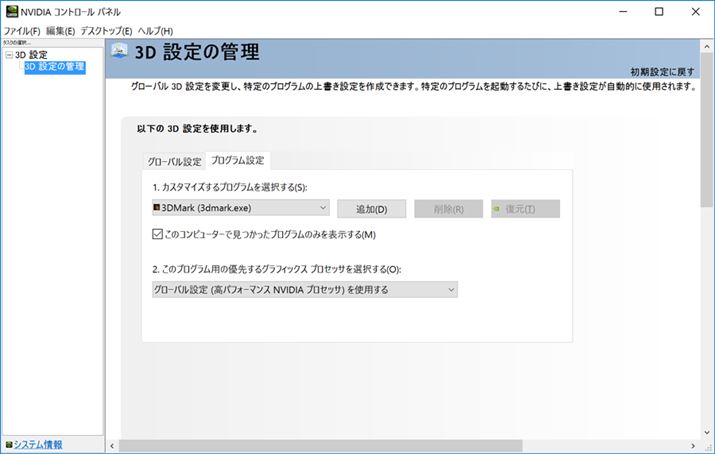The width and height of the screenshot is (715, 454).
Task: Click the vertical scrollbar thumb
Action: coord(707,130)
